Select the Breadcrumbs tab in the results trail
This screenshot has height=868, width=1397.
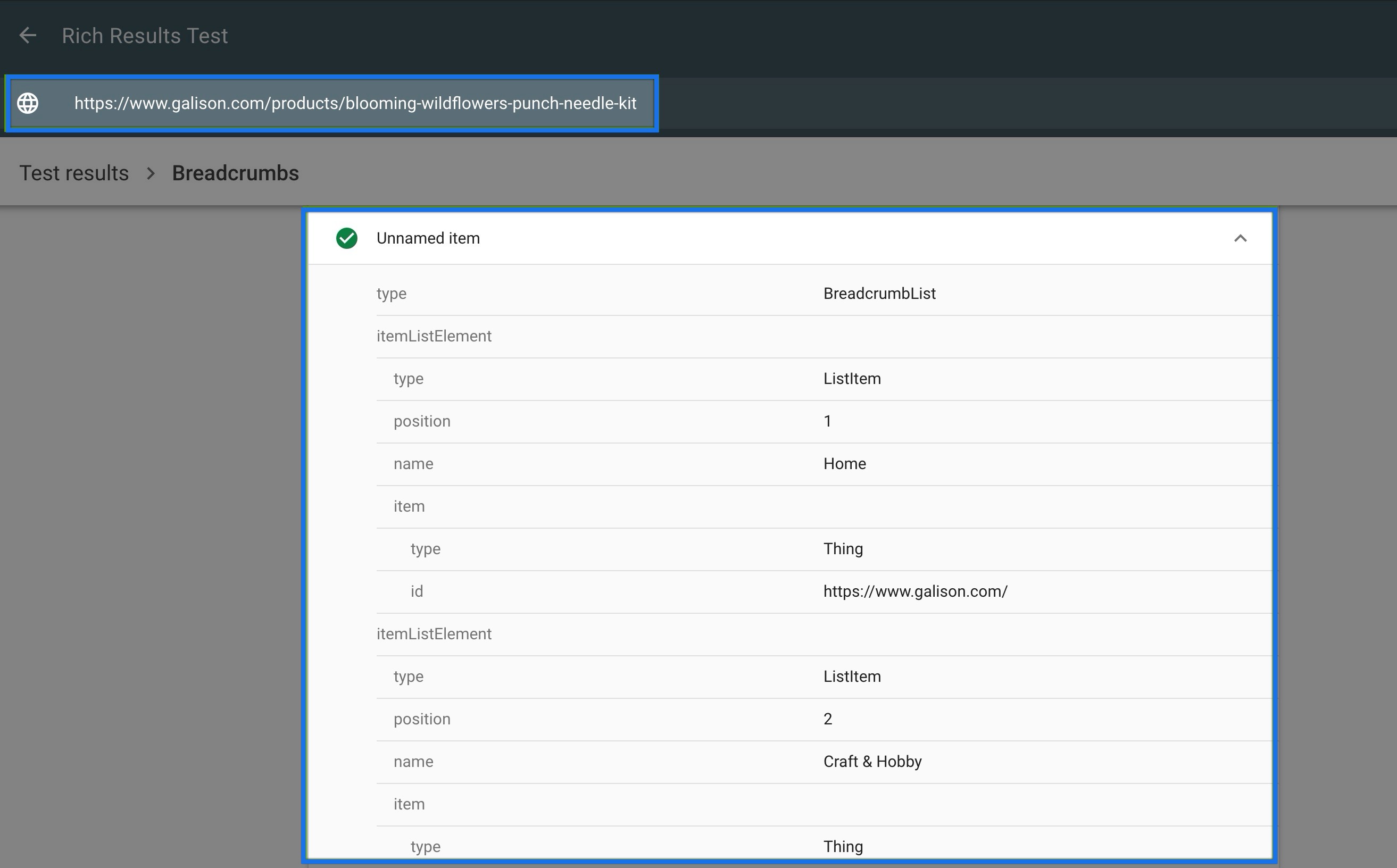click(236, 173)
